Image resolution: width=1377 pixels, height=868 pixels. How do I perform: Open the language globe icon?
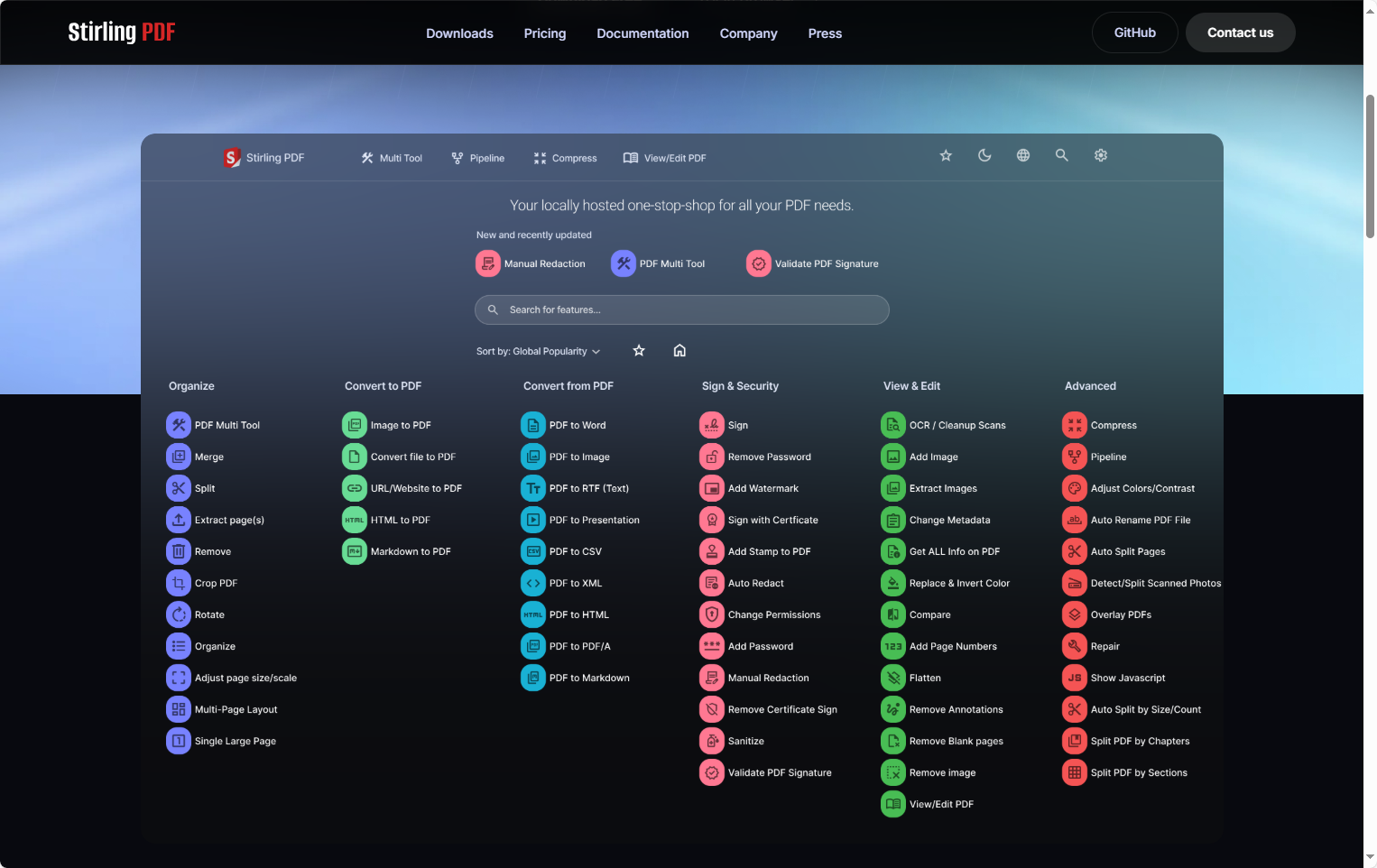[1023, 155]
